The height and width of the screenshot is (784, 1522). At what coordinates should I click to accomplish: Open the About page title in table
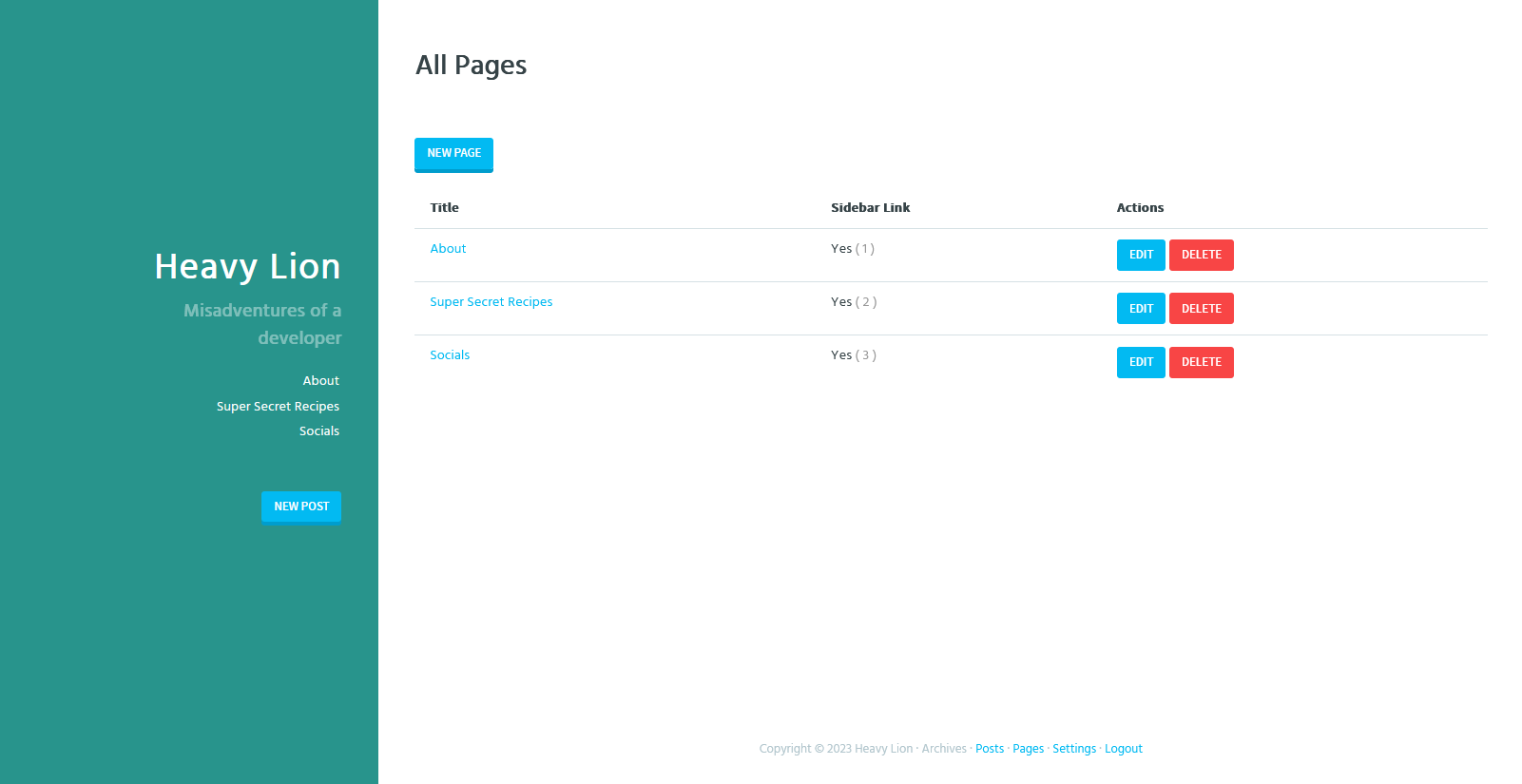[448, 249]
